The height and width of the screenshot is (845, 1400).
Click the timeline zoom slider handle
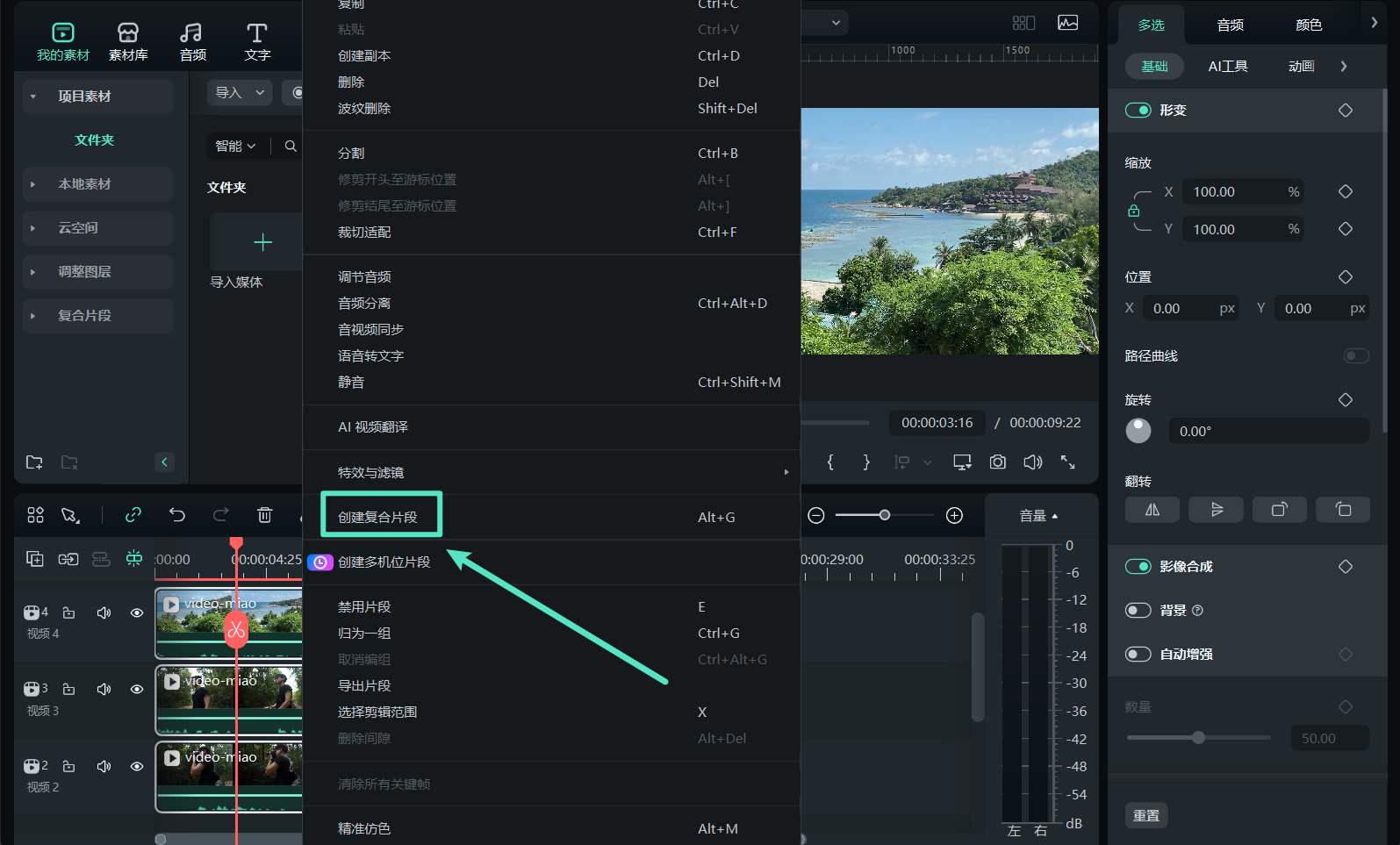[x=885, y=515]
